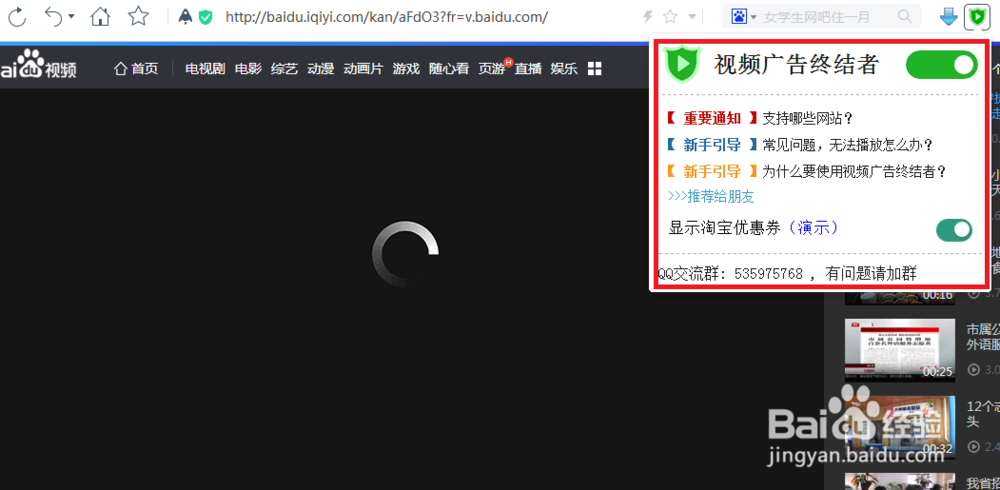Click the undo back arrow icon

54,17
